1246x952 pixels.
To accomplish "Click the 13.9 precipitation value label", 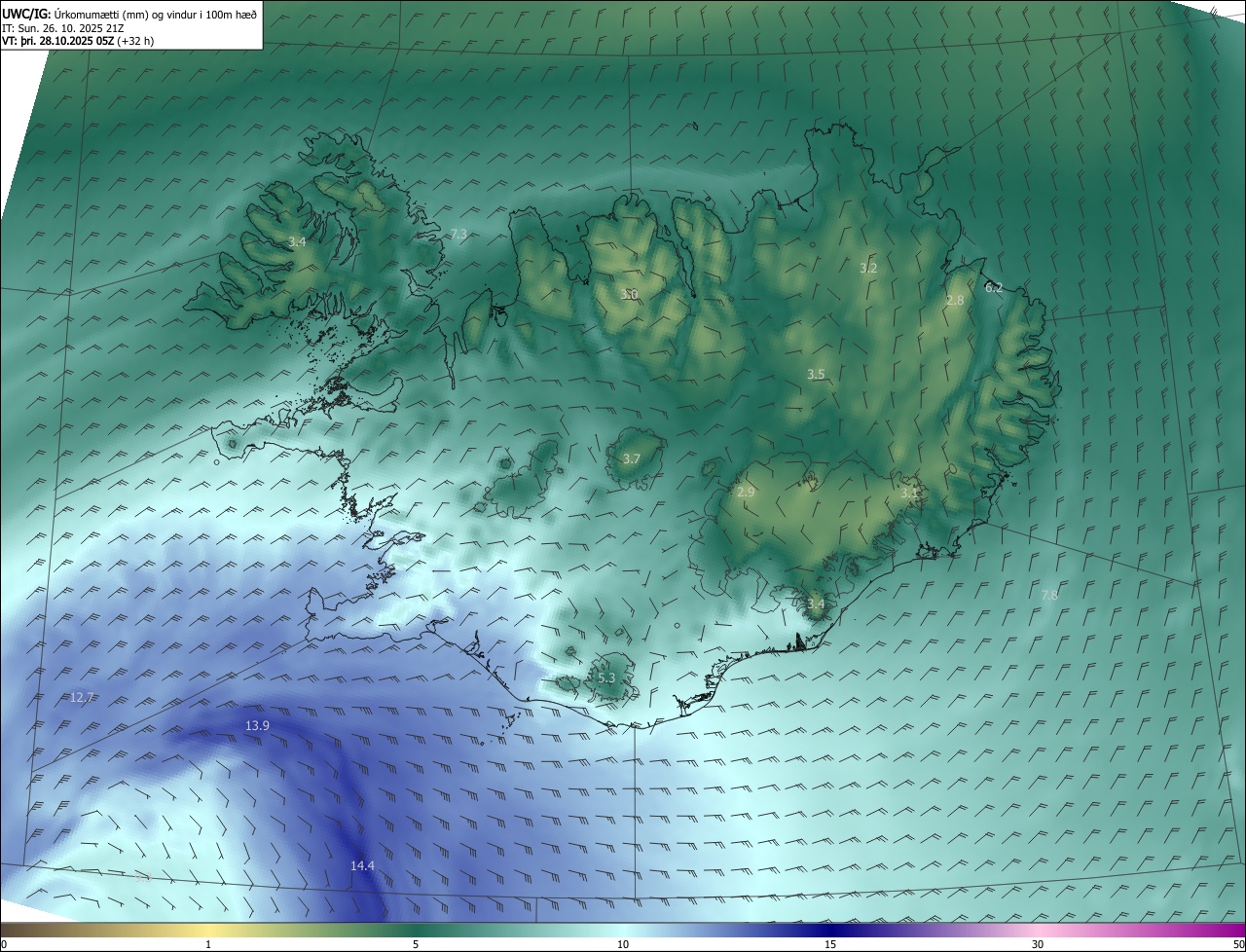I will pos(257,726).
